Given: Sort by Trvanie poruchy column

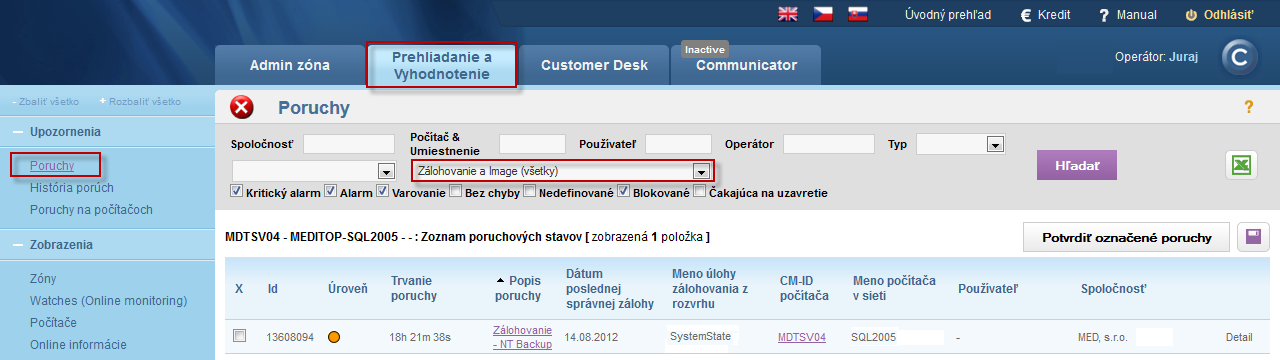Looking at the screenshot, I should 415,288.
